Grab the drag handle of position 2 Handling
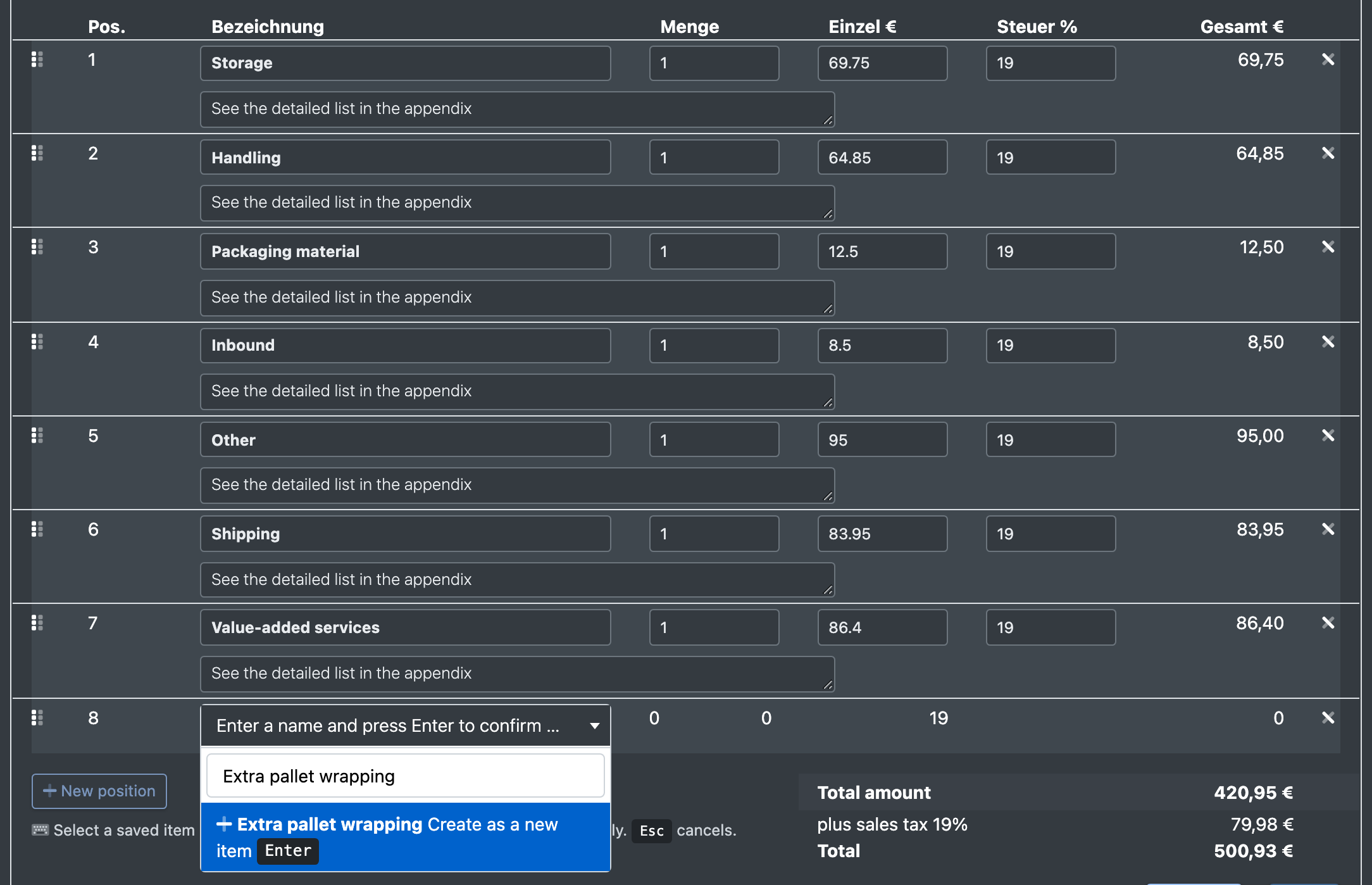 [x=37, y=153]
